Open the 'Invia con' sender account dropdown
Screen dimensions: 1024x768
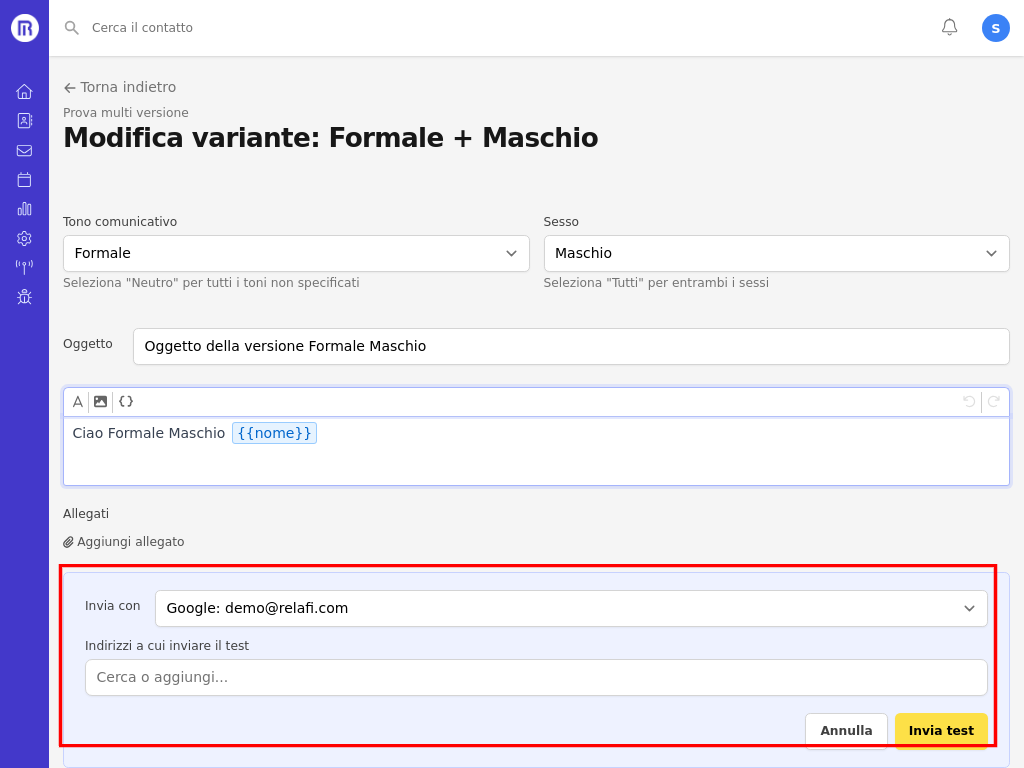(570, 607)
